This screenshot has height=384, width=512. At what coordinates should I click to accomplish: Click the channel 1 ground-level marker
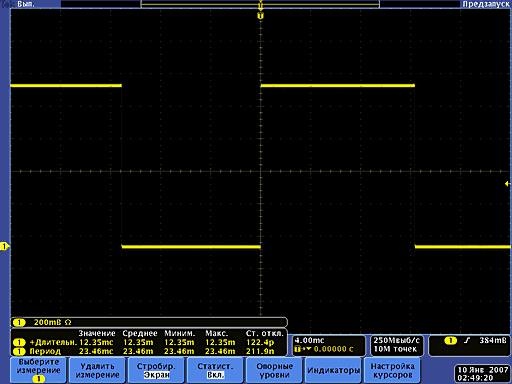[x=4, y=246]
